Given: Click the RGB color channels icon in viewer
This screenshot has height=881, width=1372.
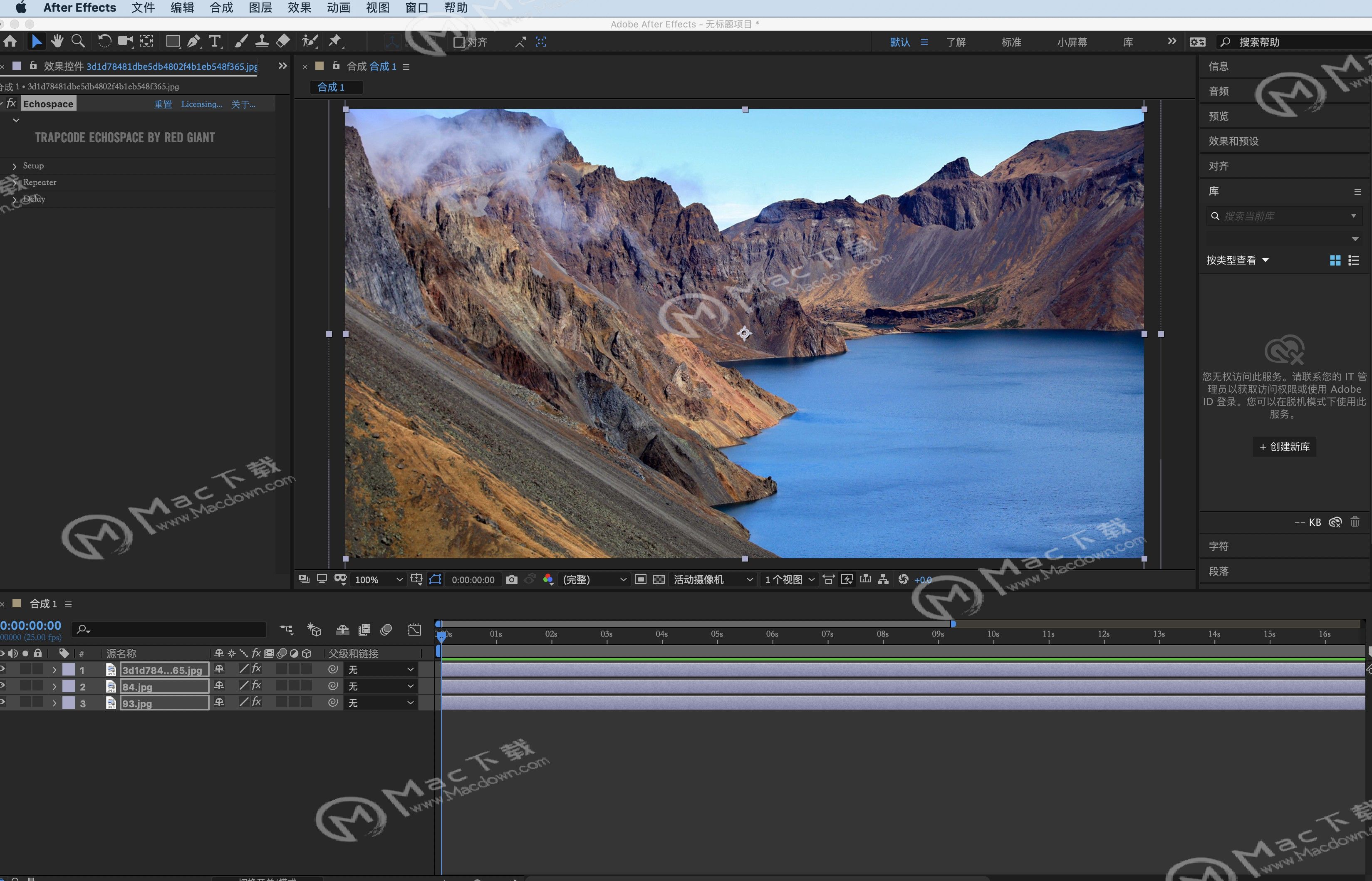Looking at the screenshot, I should [x=547, y=579].
